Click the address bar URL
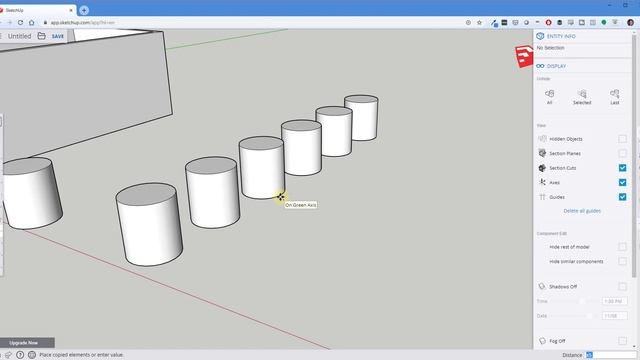 (83, 22)
